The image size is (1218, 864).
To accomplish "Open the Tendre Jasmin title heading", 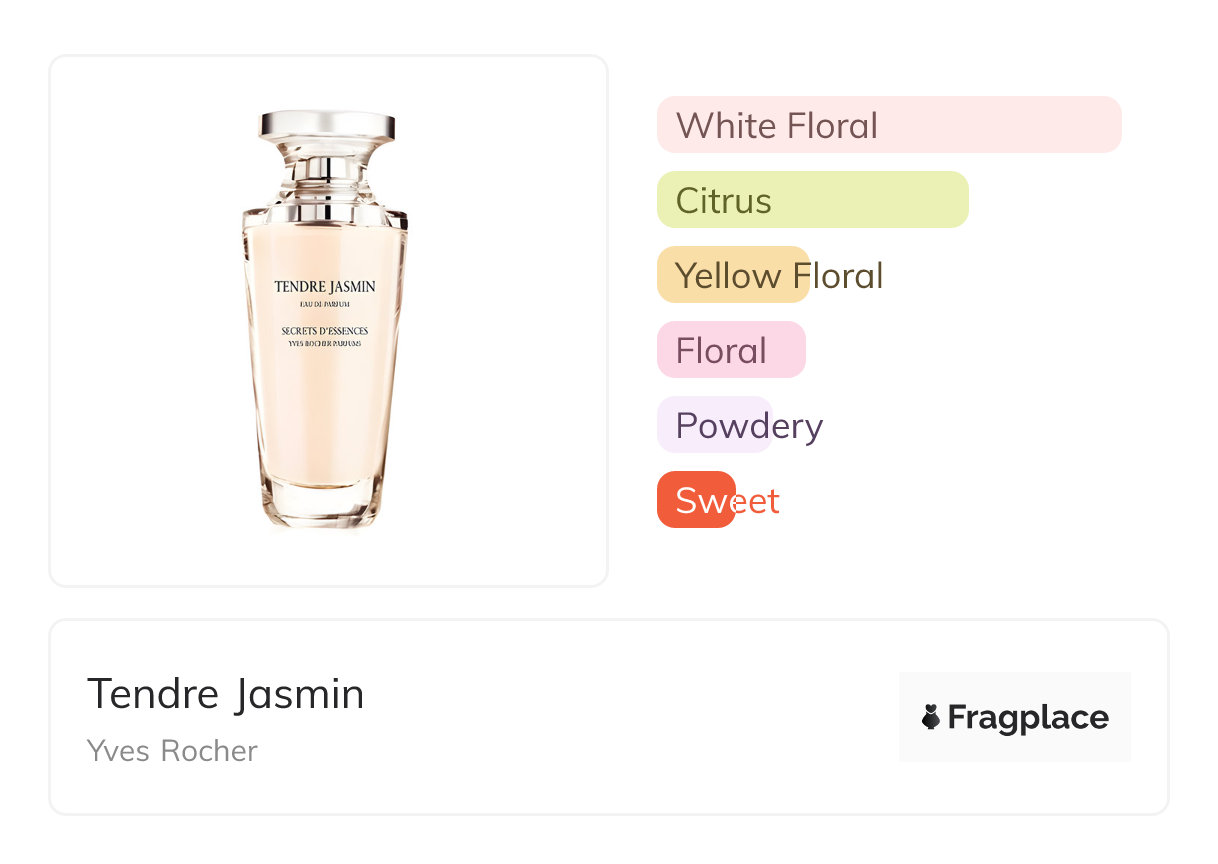I will (x=226, y=694).
